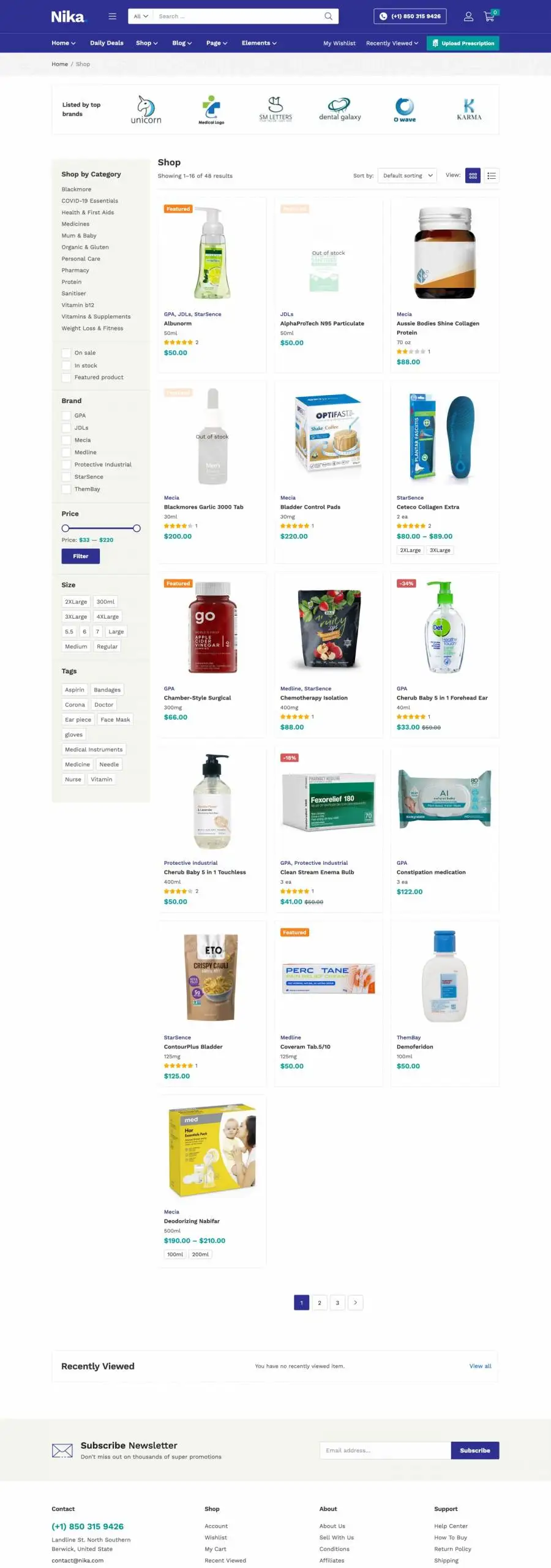
Task: Click the Upload Prescription button
Action: [x=463, y=43]
